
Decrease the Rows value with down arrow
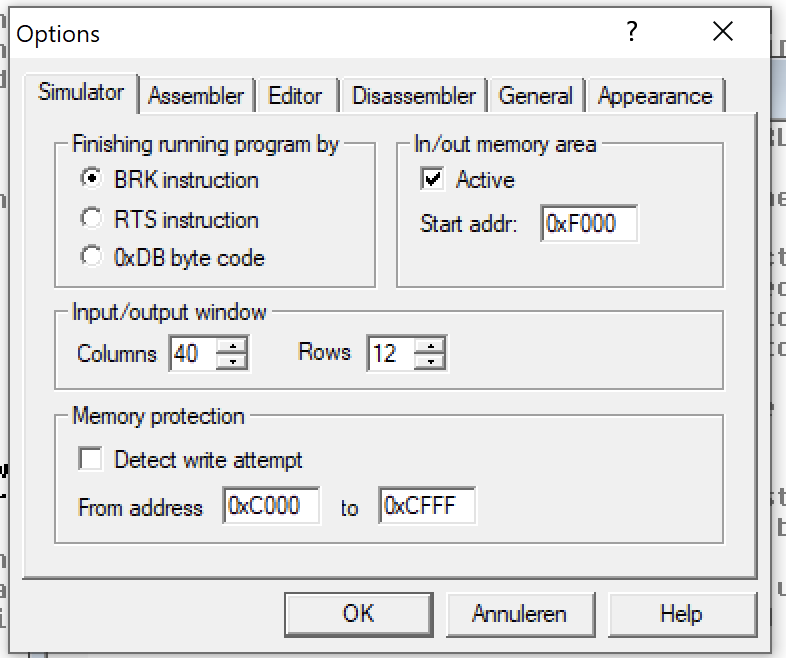[431, 360]
